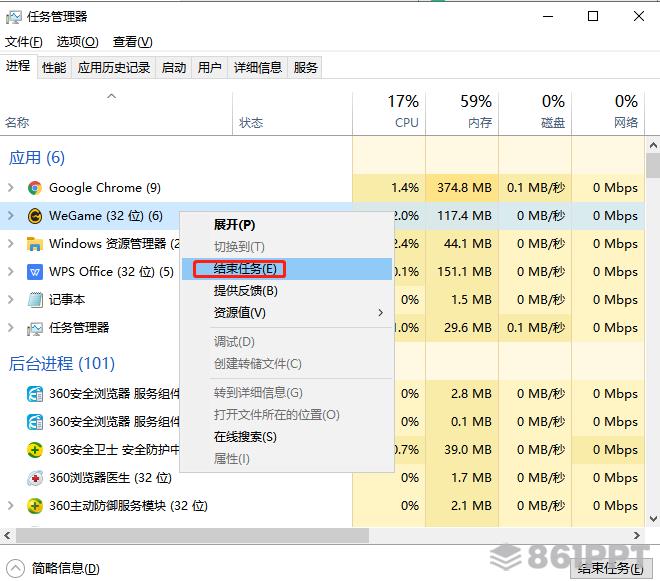This screenshot has height=581, width=660.
Task: Select the 360浏览器医生 (32 位) row name
Action: click(110, 478)
